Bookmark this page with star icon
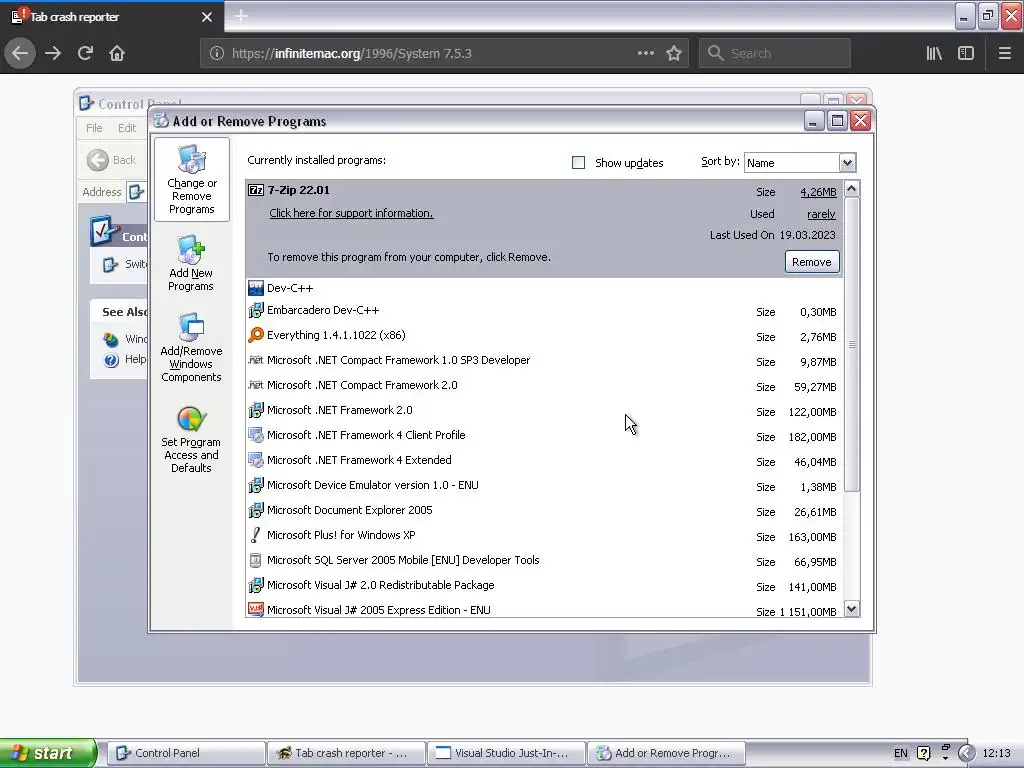 click(x=674, y=54)
